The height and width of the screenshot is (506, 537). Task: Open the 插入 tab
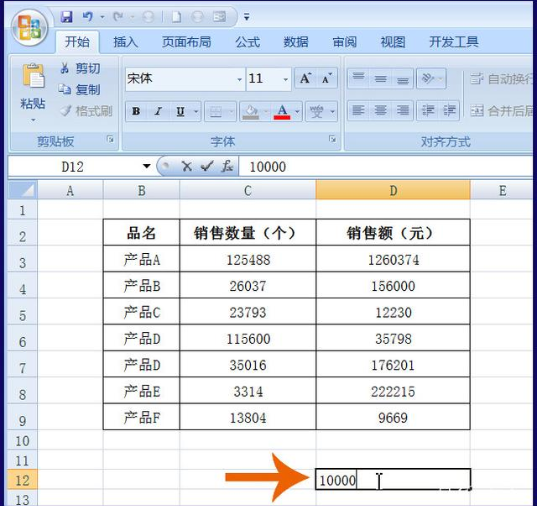click(x=126, y=42)
